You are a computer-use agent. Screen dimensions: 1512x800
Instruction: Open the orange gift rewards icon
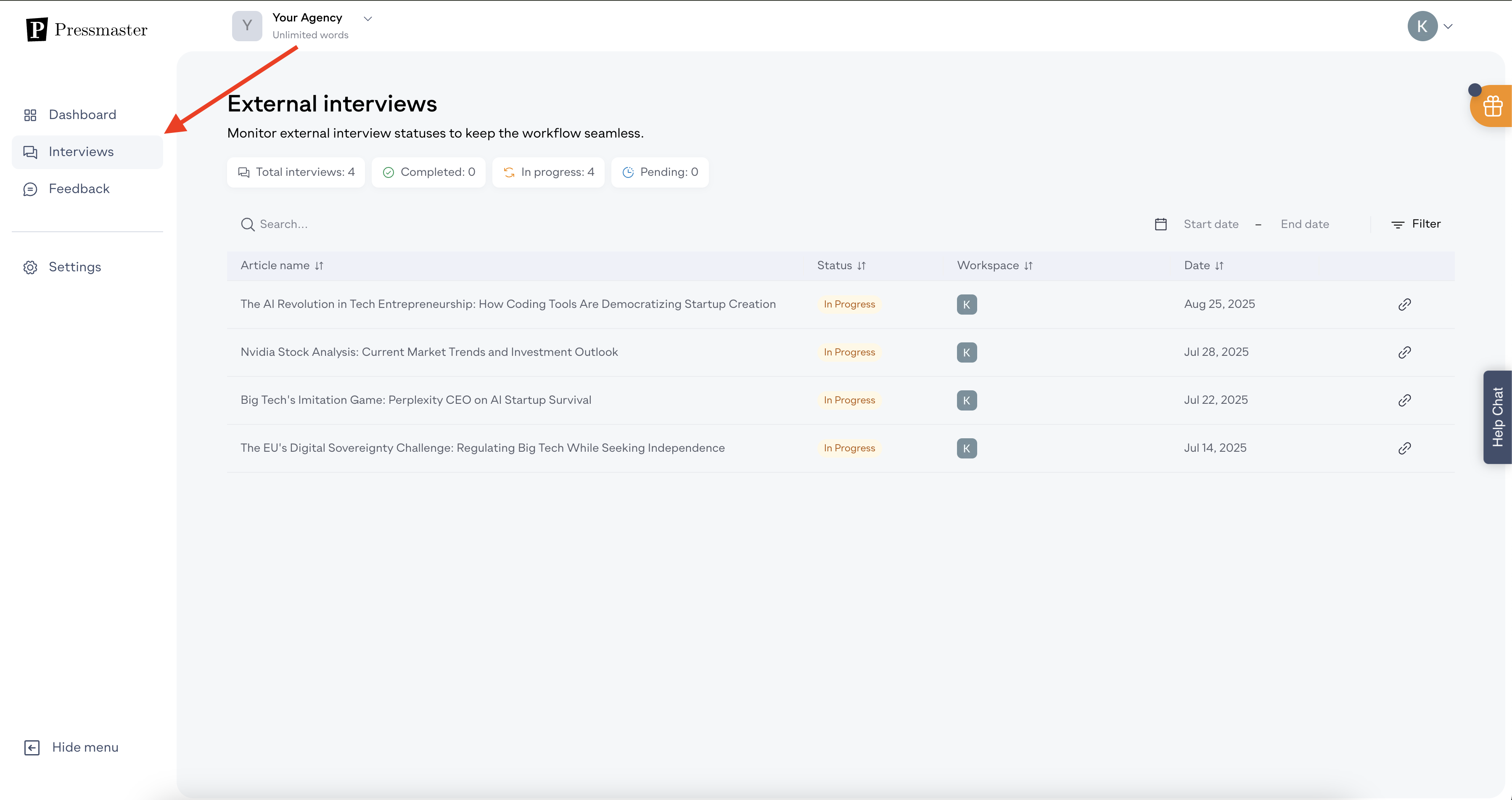pos(1492,106)
